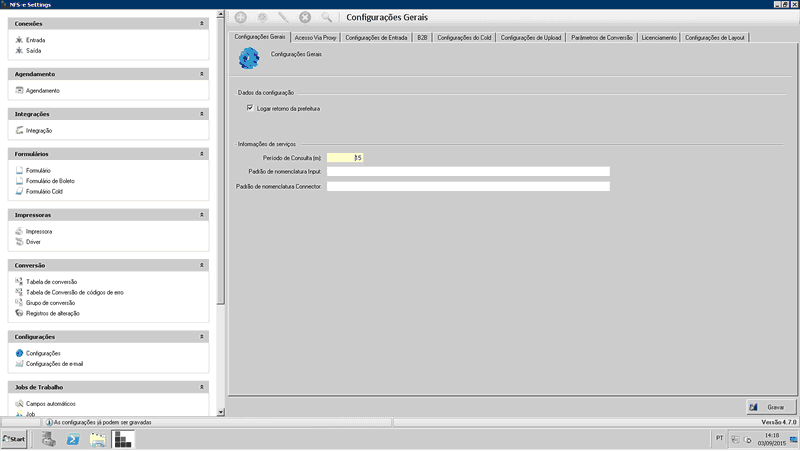This screenshot has width=800, height=451.
Task: Open Server Manager from the taskbar
Action: [x=49, y=439]
